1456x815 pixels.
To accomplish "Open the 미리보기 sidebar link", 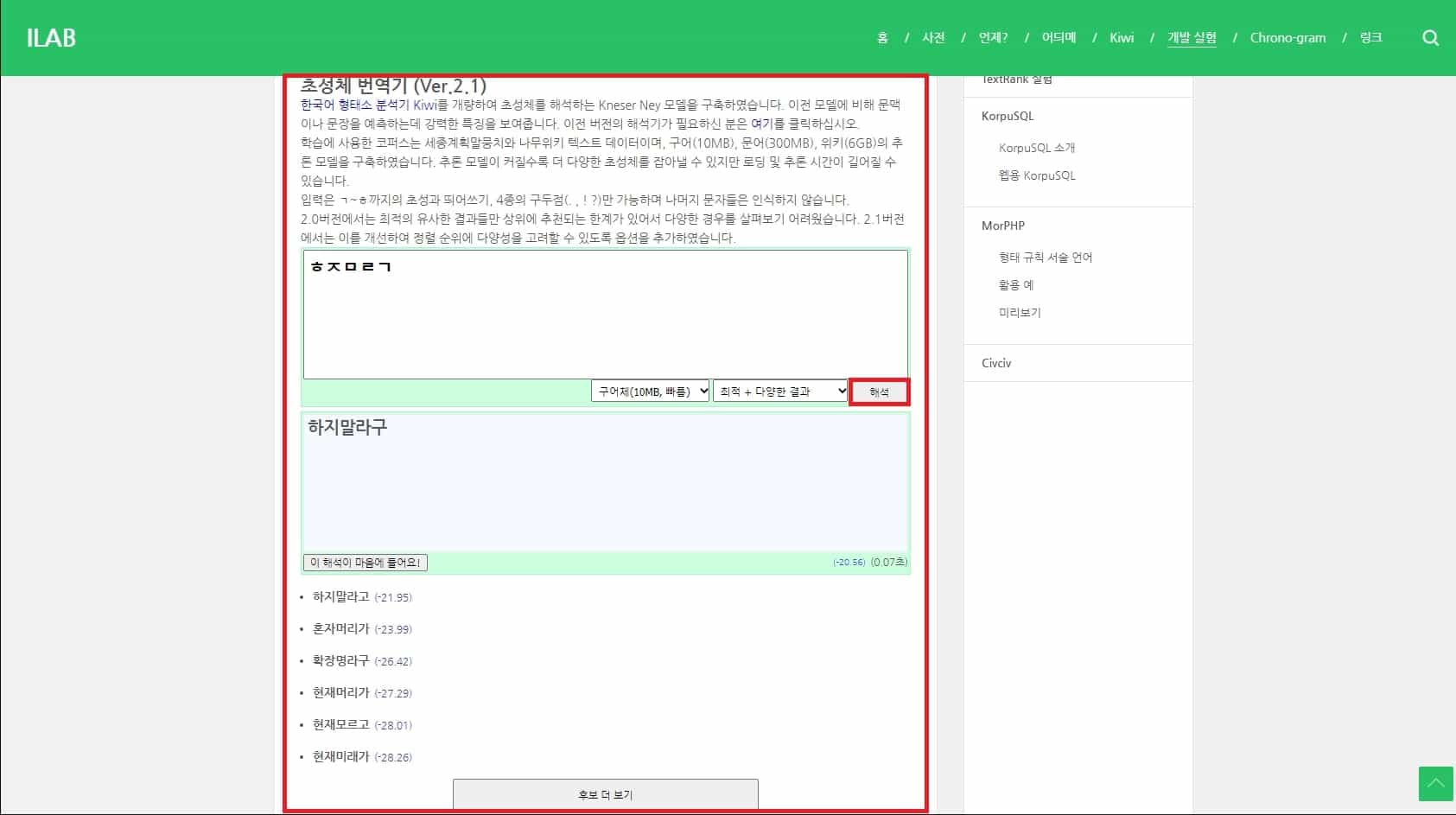I will (1020, 312).
